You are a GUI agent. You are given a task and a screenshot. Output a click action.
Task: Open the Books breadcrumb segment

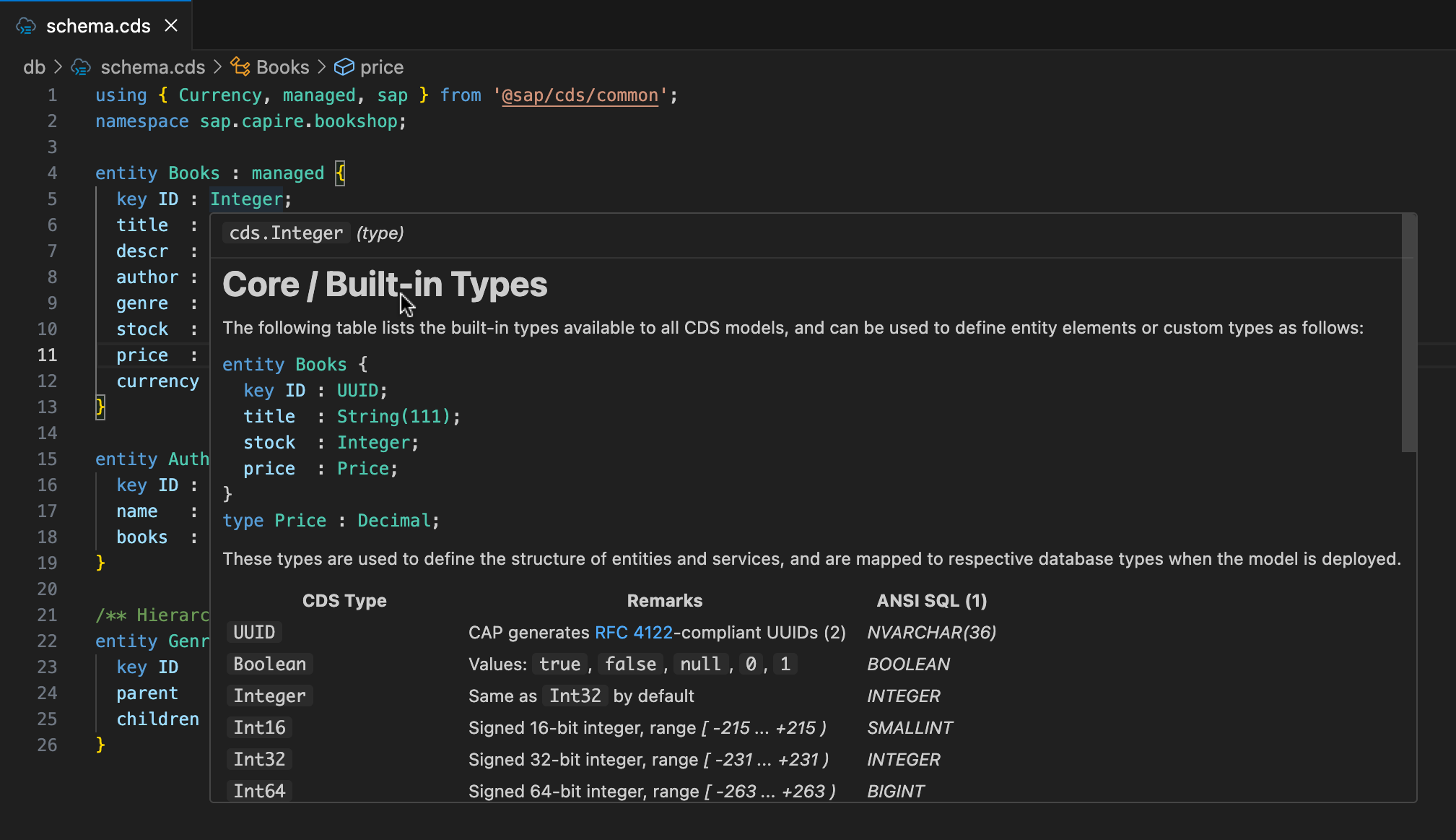click(282, 67)
